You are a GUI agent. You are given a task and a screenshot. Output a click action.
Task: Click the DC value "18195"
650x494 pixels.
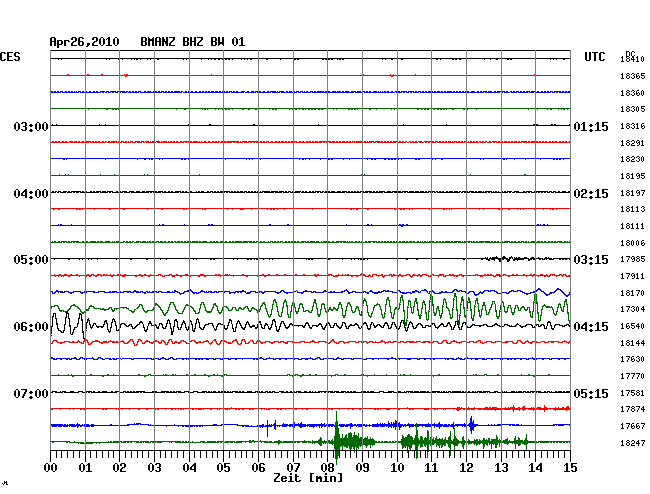click(633, 176)
